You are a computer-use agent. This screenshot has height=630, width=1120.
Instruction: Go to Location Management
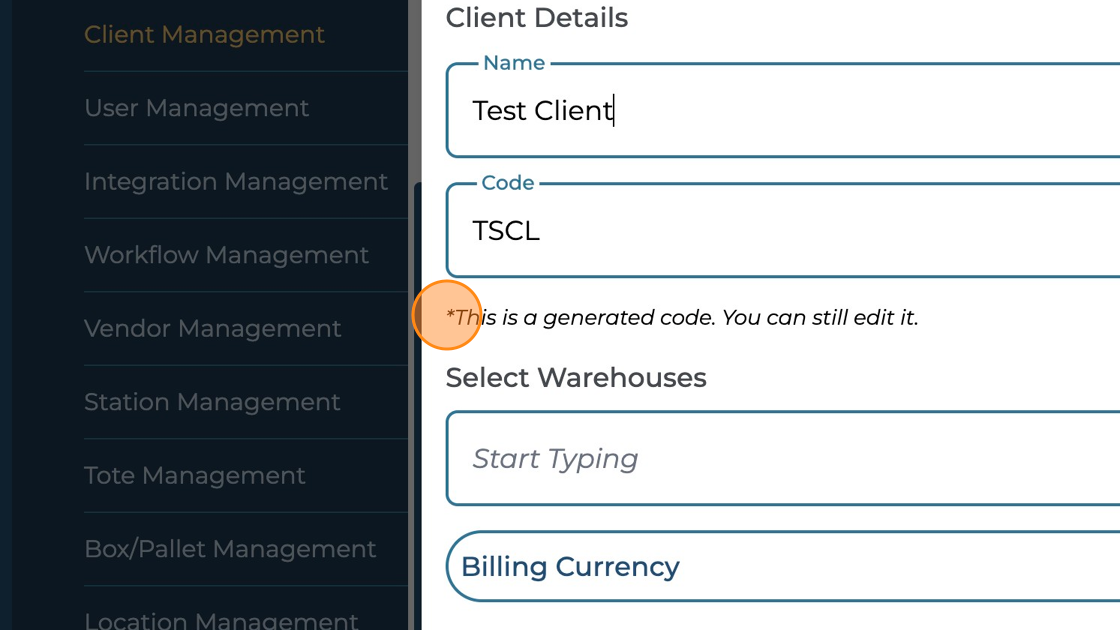tap(221, 621)
